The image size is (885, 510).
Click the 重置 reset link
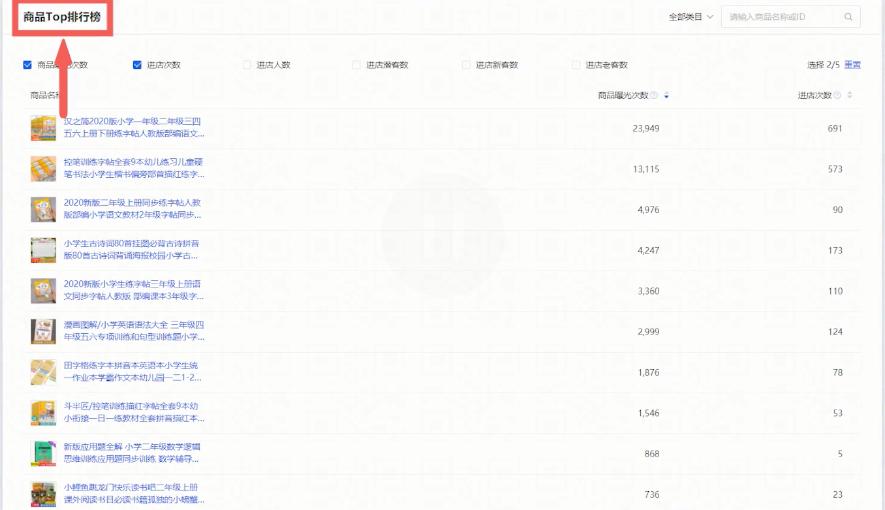852,65
